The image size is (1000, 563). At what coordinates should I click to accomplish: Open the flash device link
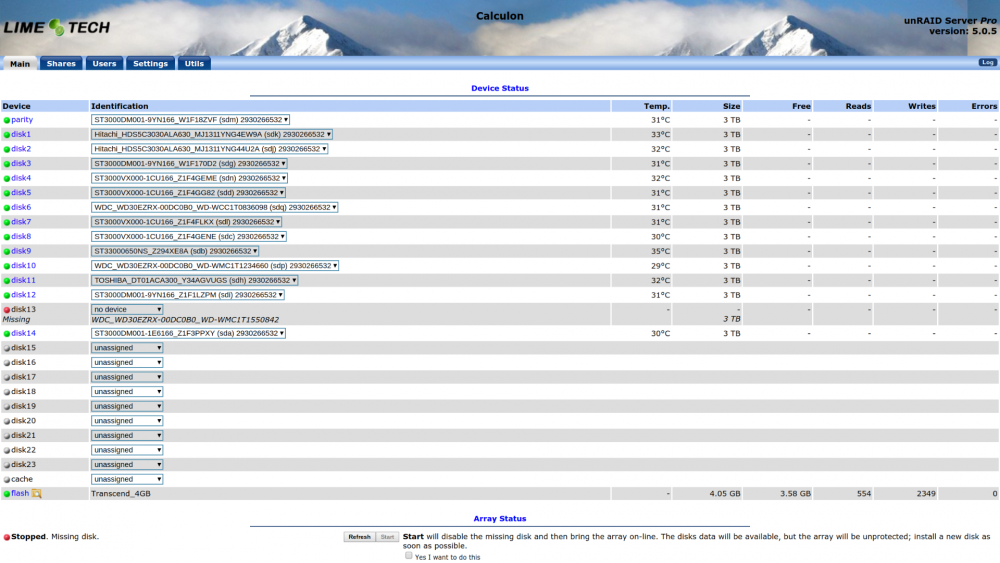point(20,494)
